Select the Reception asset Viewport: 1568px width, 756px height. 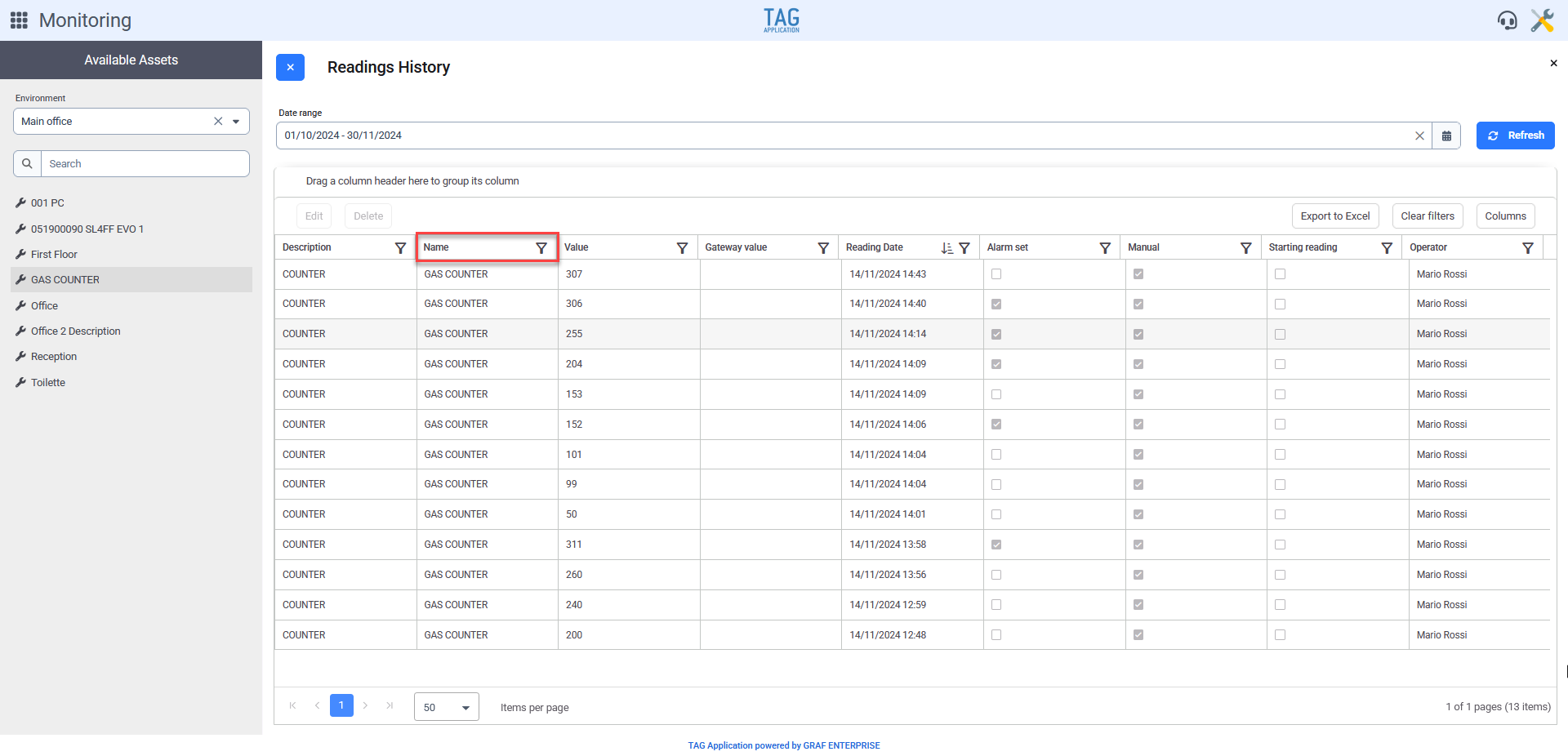[131, 357]
